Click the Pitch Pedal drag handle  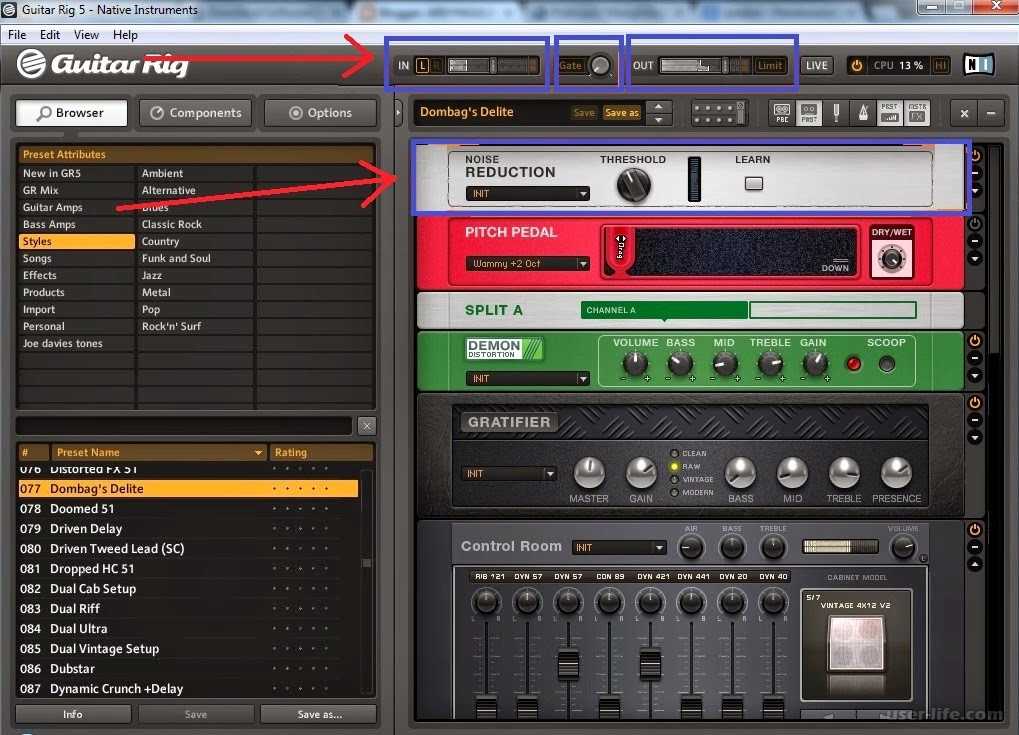[x=620, y=247]
